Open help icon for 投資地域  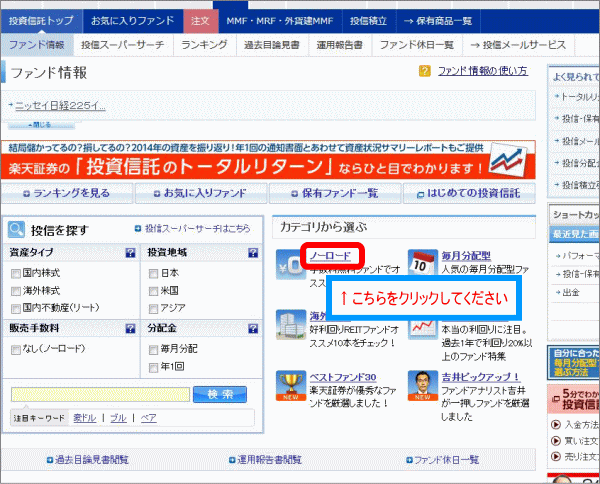(253, 253)
